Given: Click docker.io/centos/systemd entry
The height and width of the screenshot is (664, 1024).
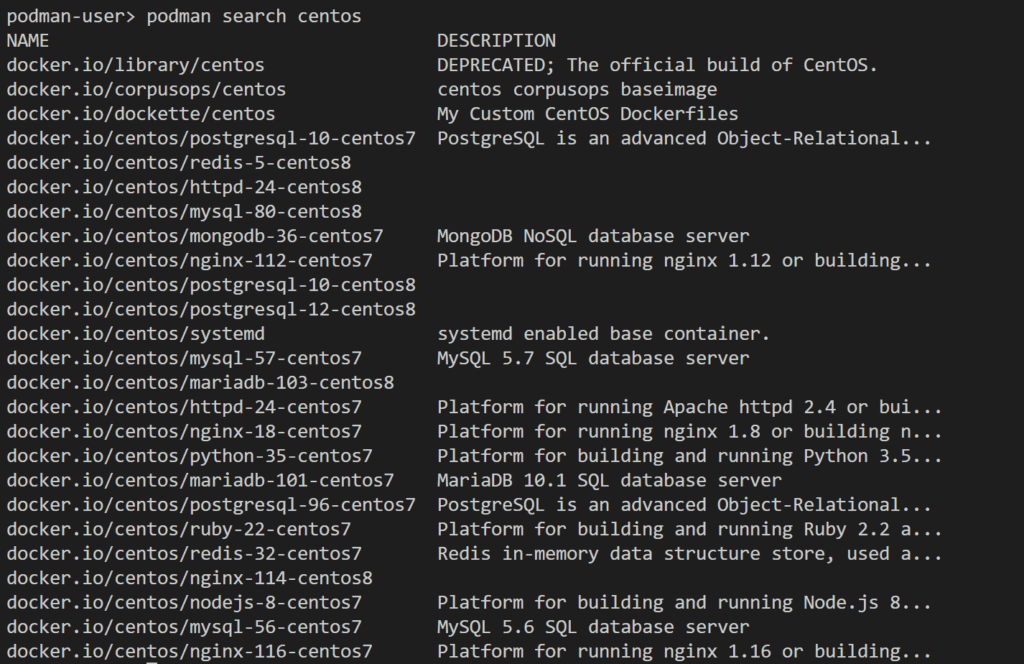Looking at the screenshot, I should 136,334.
